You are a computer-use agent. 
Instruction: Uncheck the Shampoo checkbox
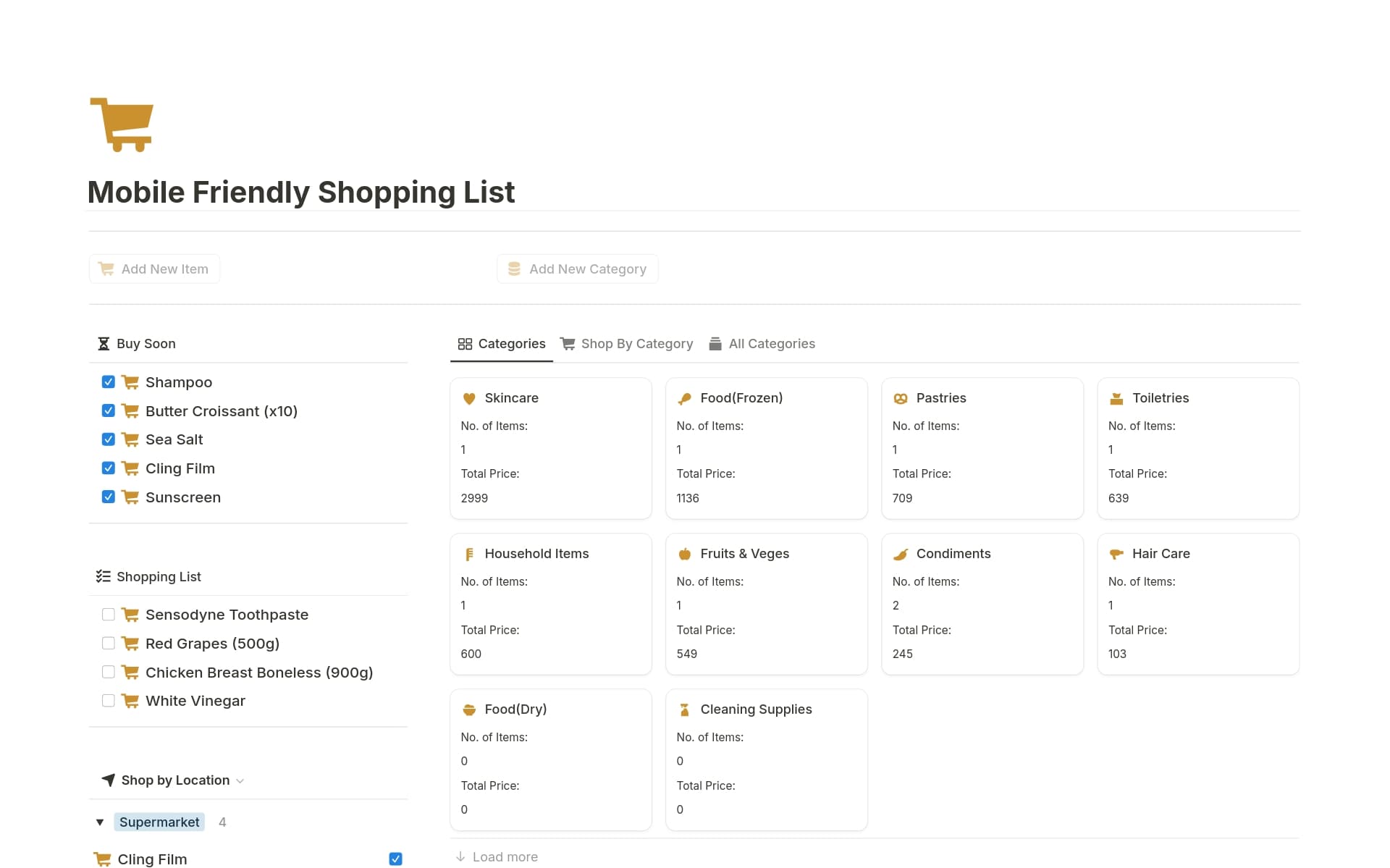coord(108,382)
